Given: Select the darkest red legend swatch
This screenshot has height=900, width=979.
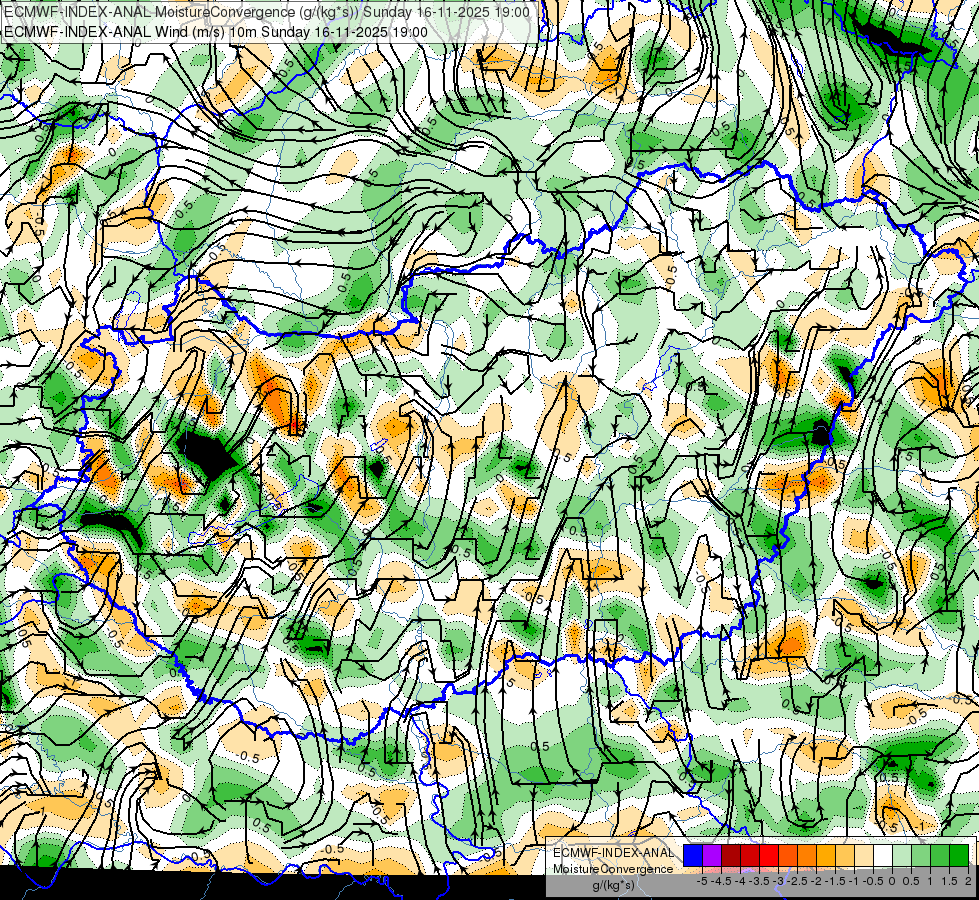Looking at the screenshot, I should click(731, 855).
